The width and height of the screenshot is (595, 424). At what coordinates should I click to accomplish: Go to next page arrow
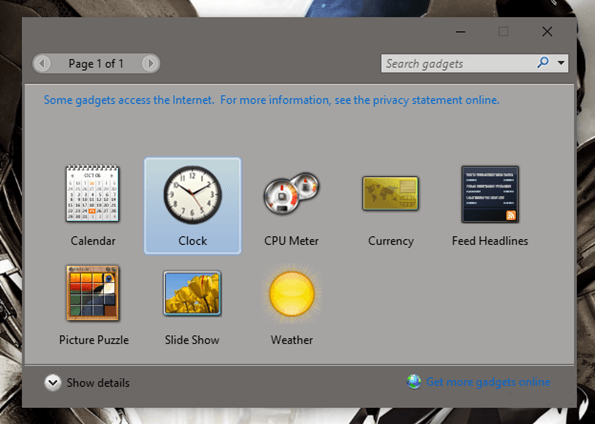pos(150,63)
